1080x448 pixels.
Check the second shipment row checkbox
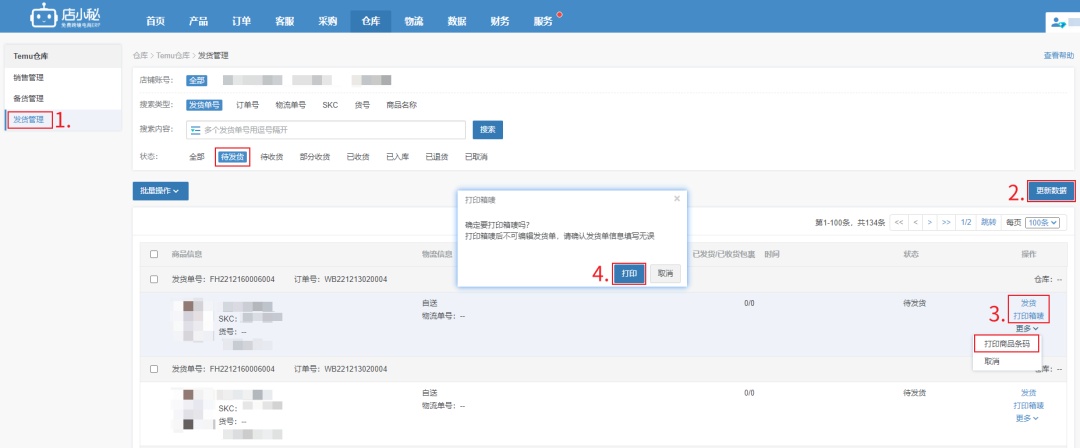[x=154, y=369]
